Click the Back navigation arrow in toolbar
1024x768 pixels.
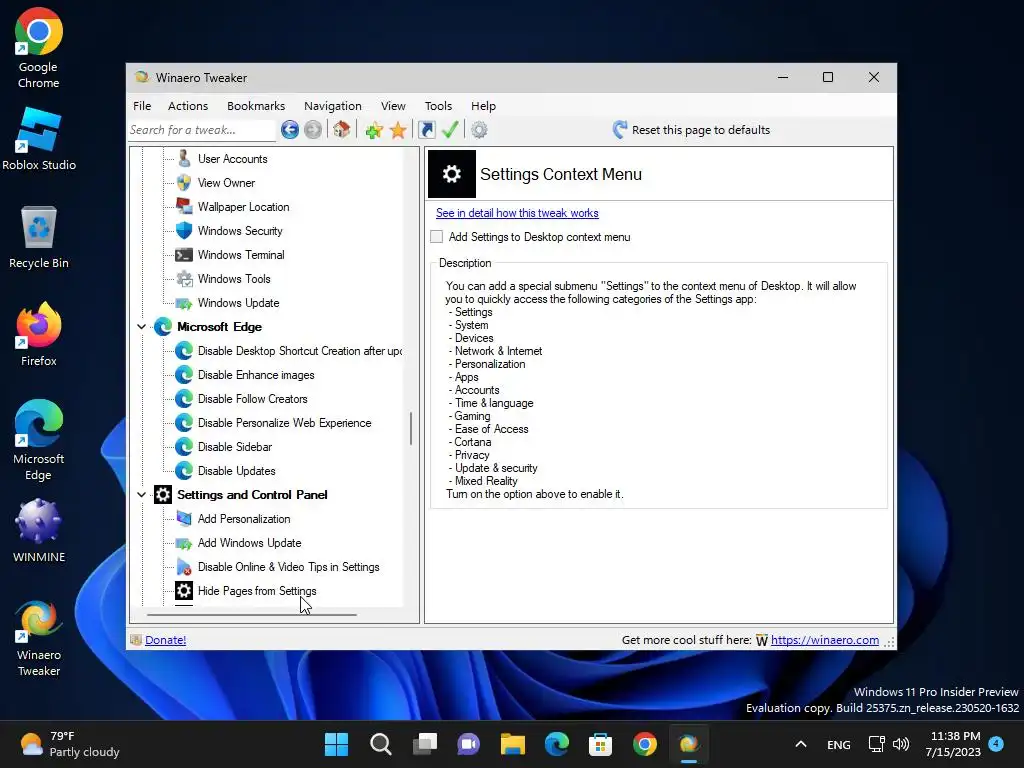tap(290, 130)
